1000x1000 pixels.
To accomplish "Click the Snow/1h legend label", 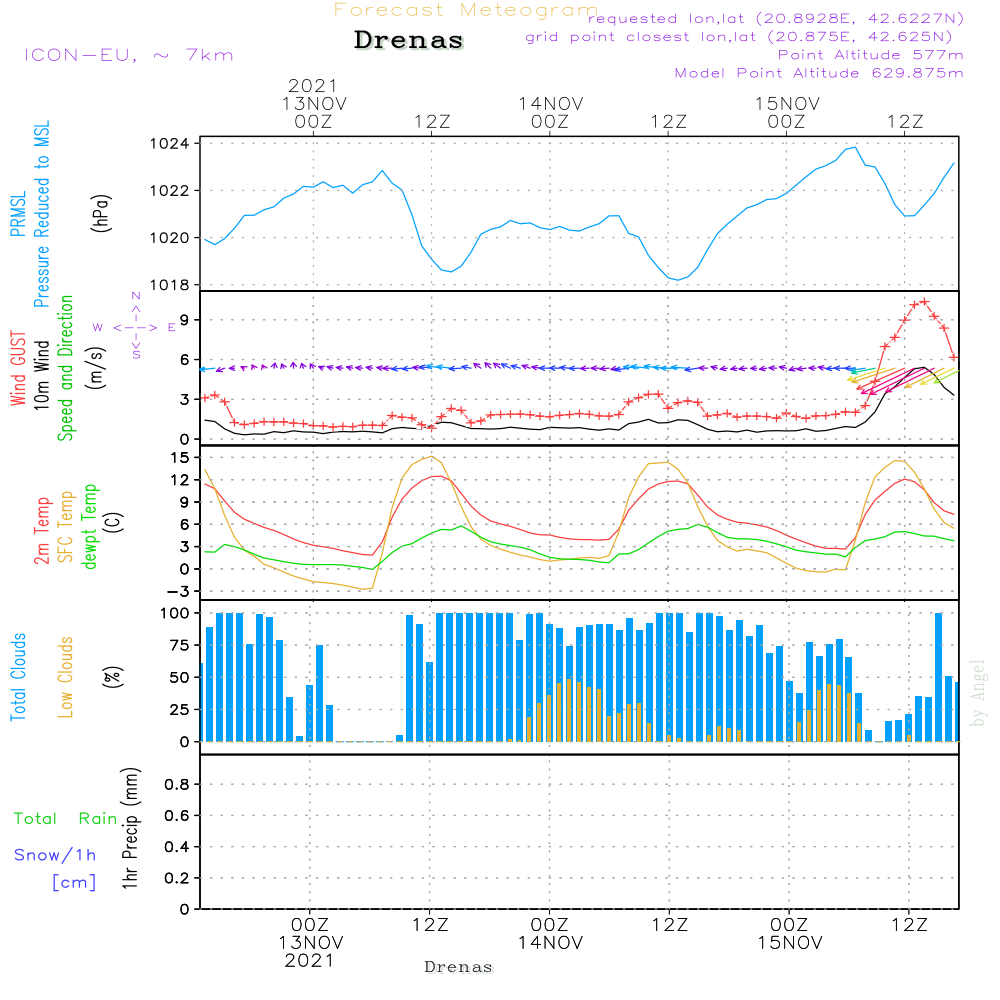I will tap(56, 855).
